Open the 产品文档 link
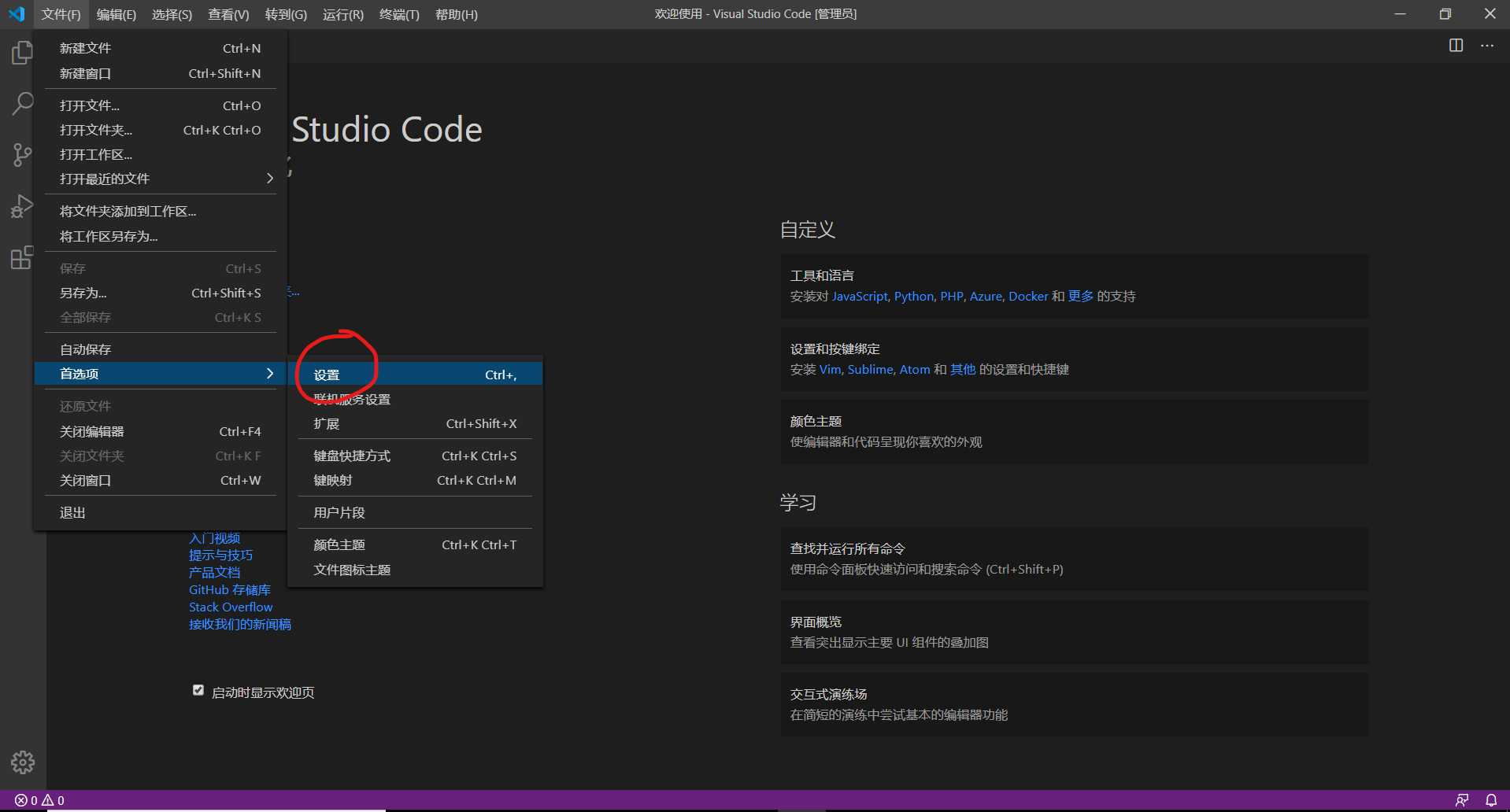 (x=215, y=572)
